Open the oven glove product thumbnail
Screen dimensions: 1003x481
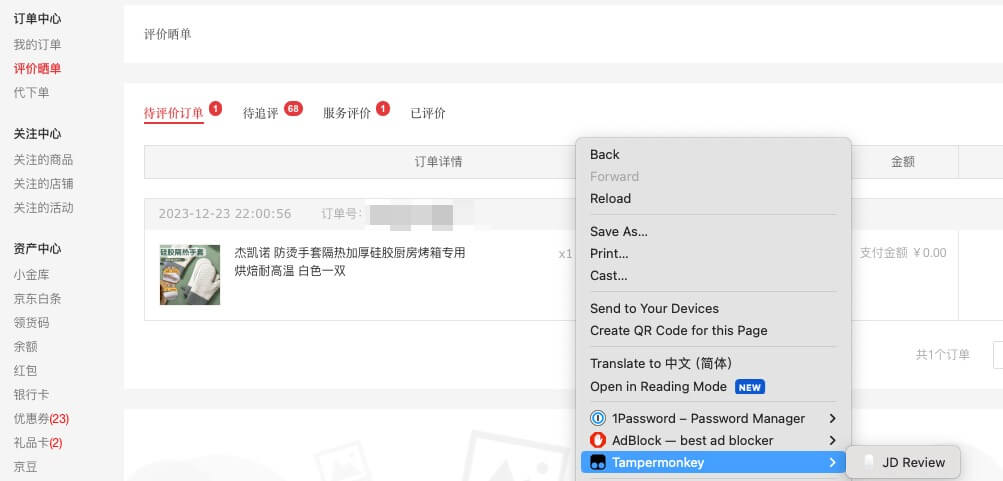tap(190, 274)
